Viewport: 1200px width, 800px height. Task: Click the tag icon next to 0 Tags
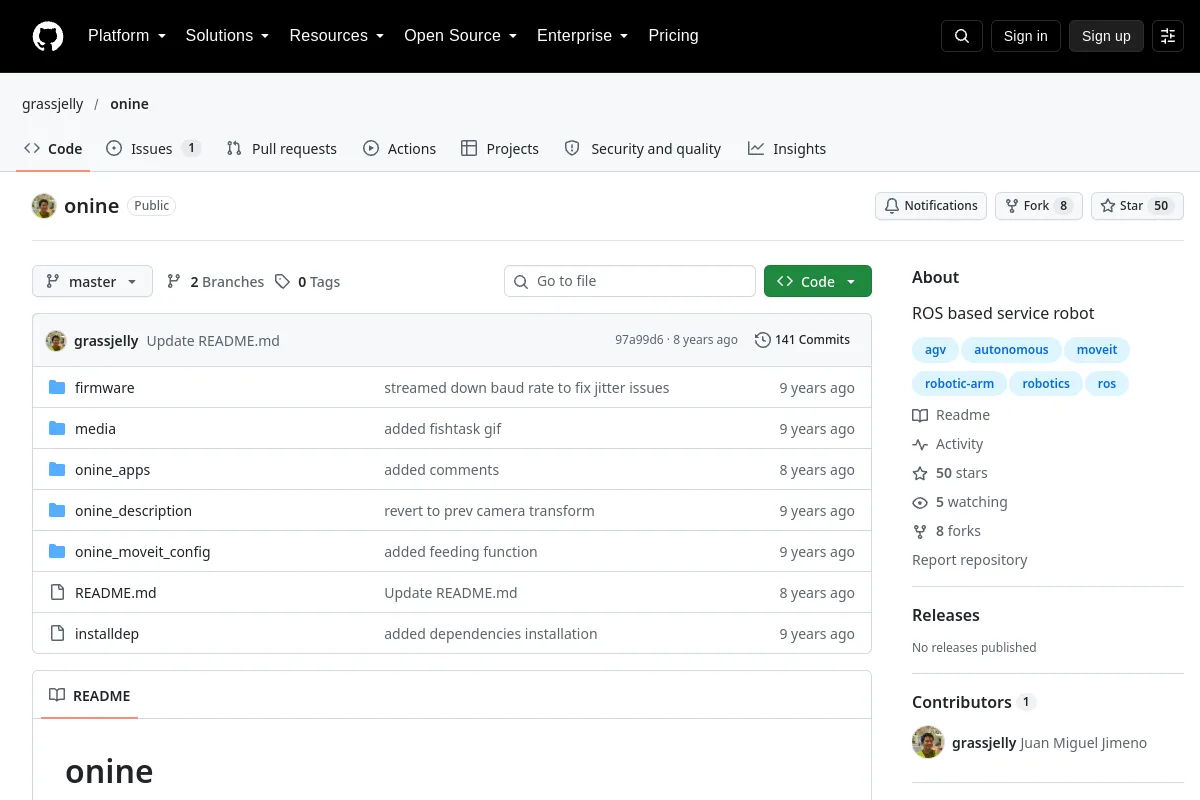[x=283, y=282]
